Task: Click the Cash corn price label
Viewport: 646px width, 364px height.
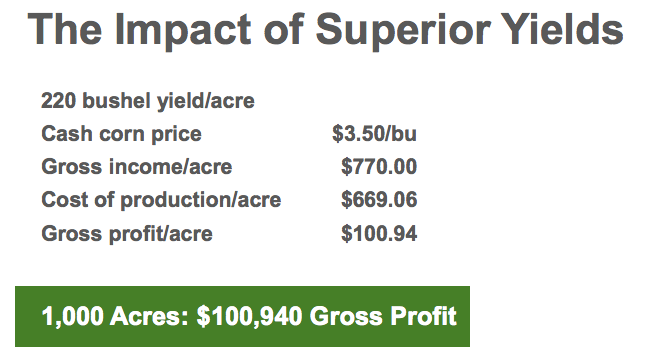Action: [122, 134]
